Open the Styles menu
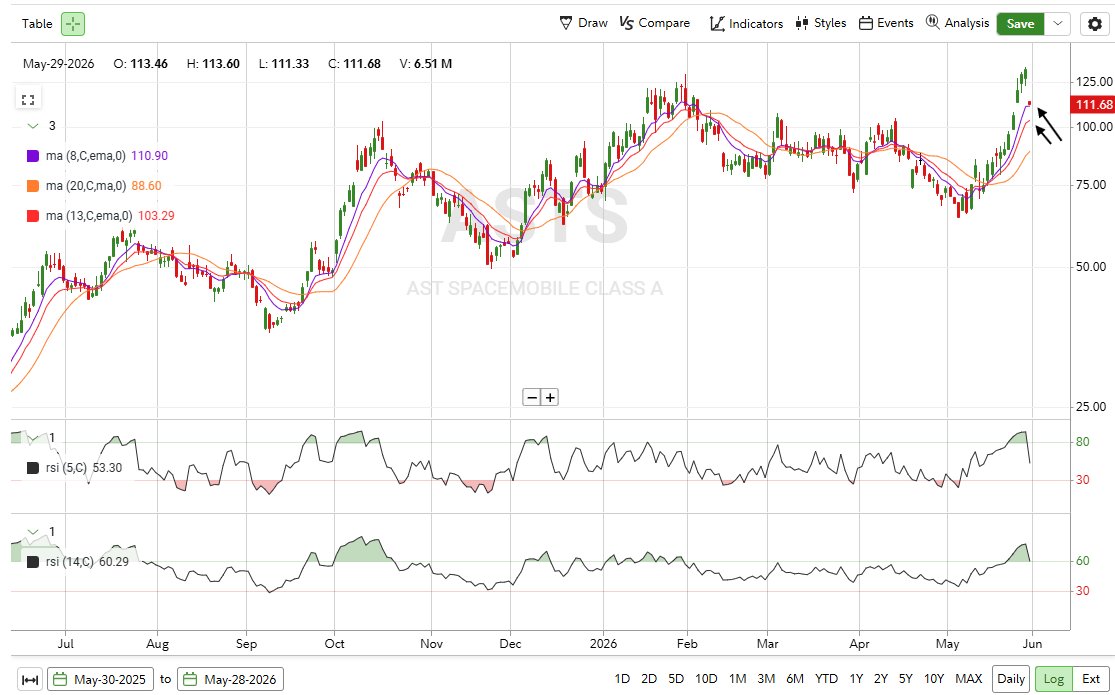 821,23
